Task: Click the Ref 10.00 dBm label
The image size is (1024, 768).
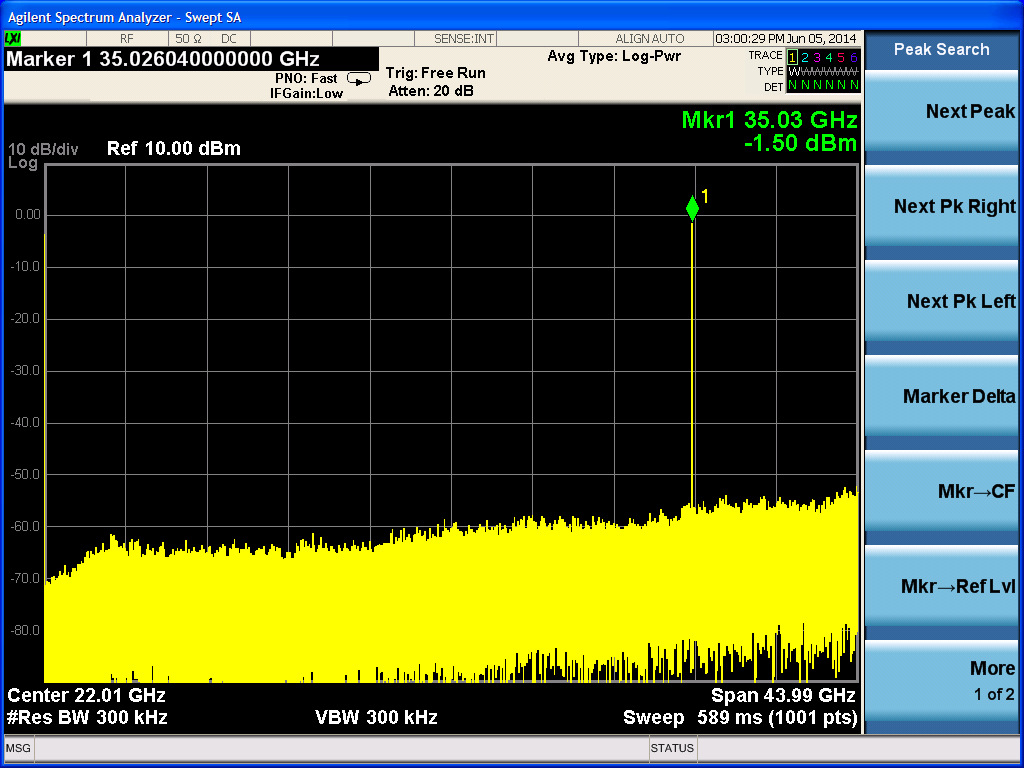Action: click(174, 149)
